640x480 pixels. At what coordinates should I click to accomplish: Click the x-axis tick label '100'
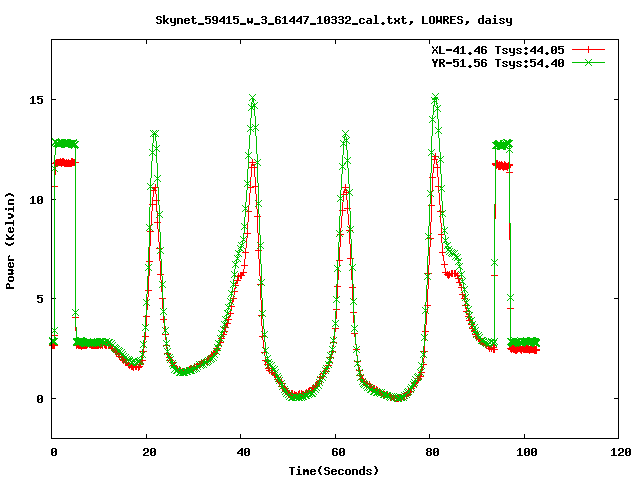coord(527,452)
